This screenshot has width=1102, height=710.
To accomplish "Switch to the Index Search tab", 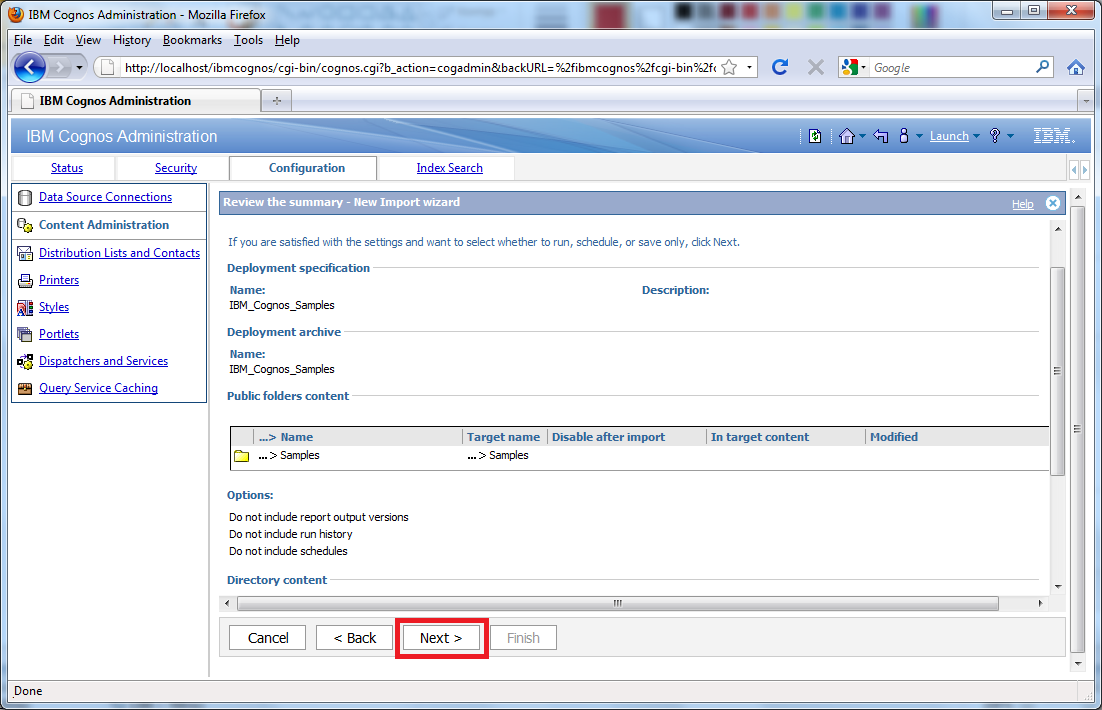I will click(449, 168).
